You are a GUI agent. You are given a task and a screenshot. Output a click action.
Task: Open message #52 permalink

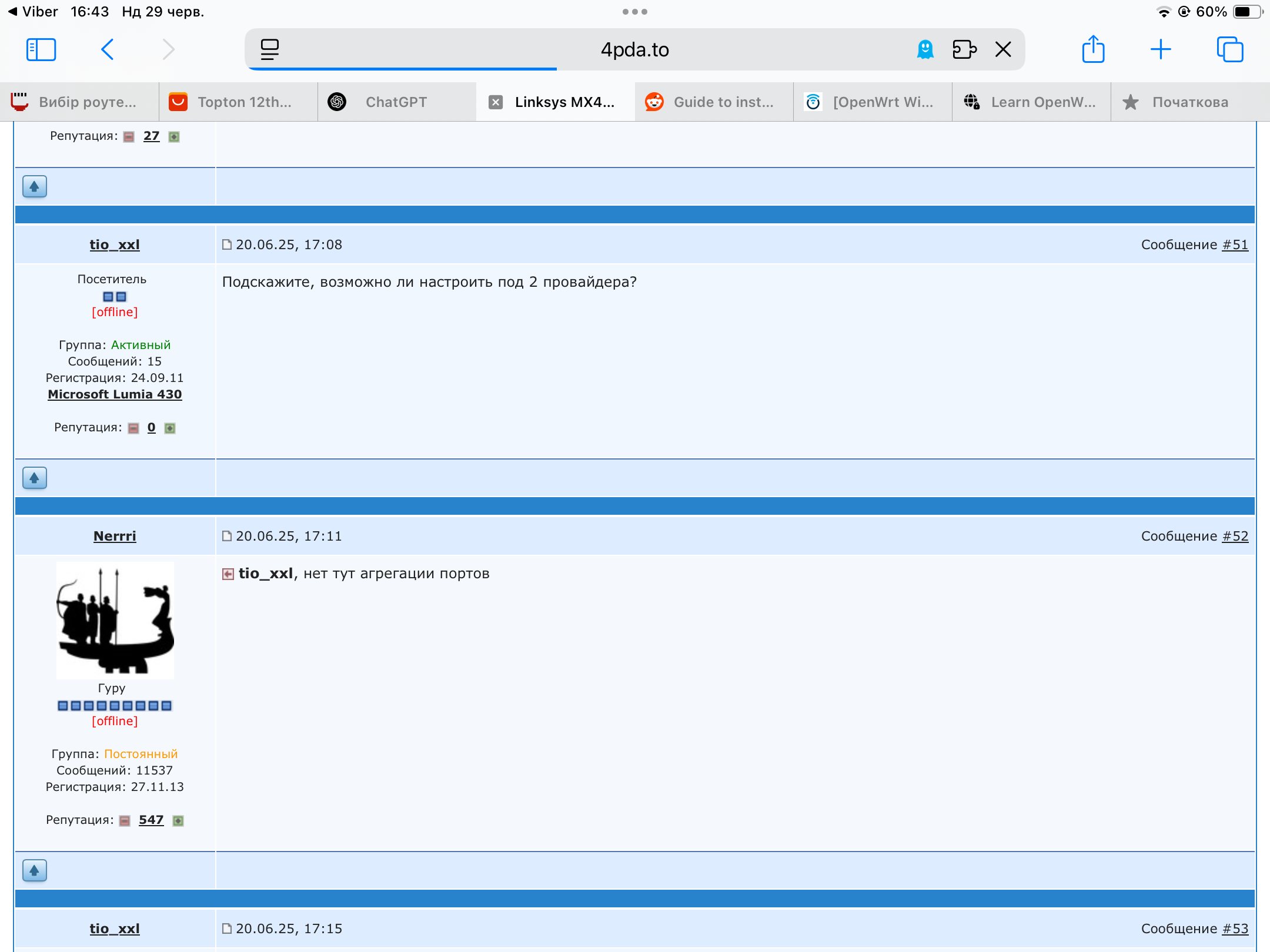click(1235, 536)
